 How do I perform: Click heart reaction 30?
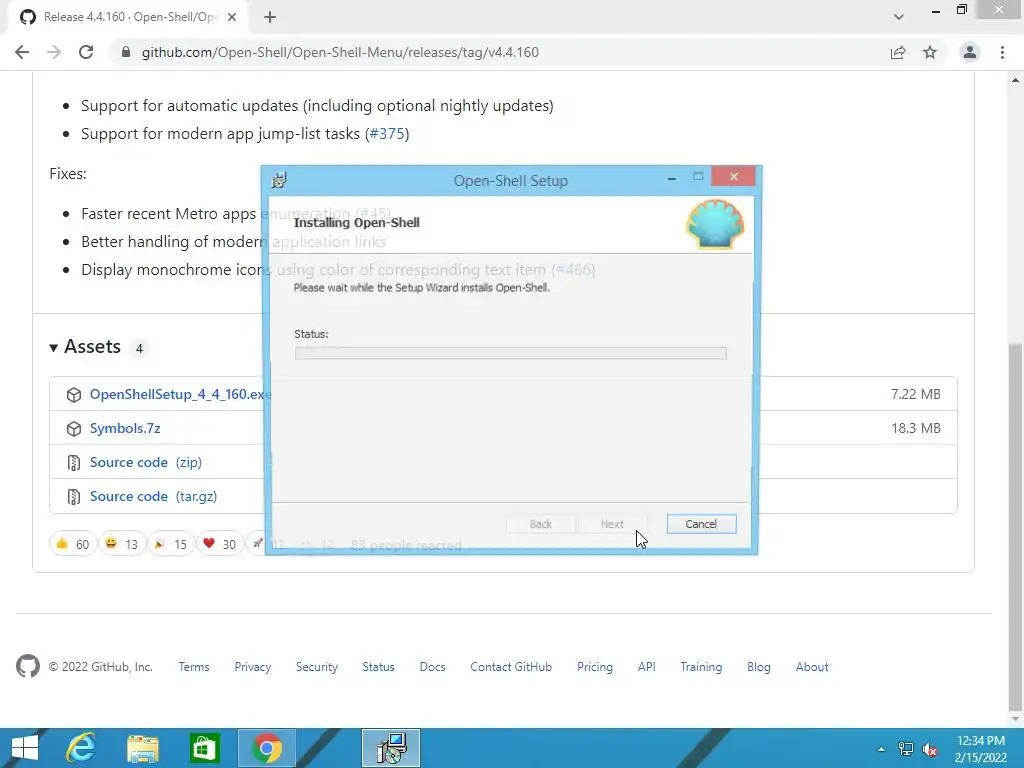point(219,543)
